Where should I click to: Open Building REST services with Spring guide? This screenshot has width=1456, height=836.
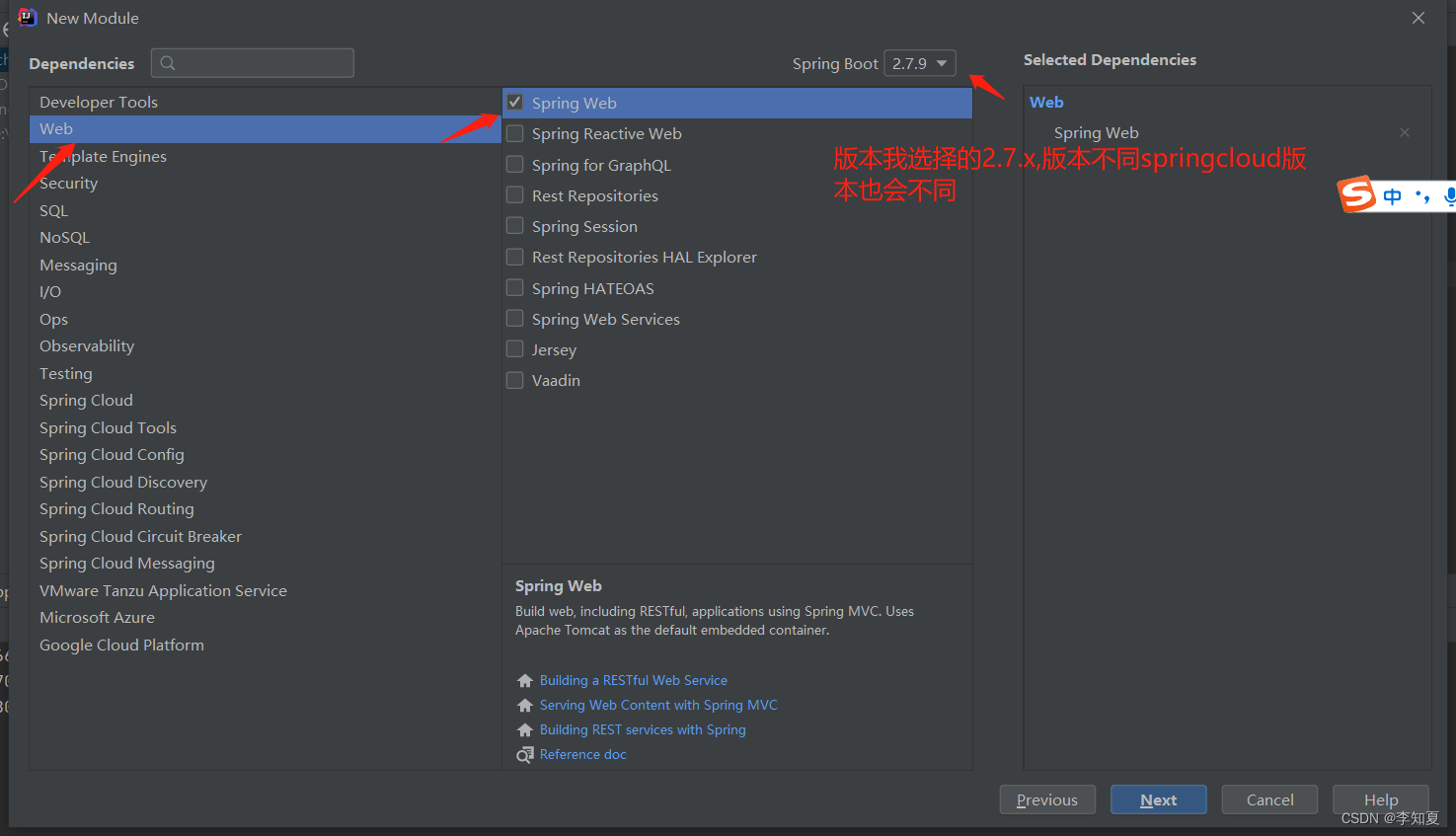pyautogui.click(x=643, y=729)
